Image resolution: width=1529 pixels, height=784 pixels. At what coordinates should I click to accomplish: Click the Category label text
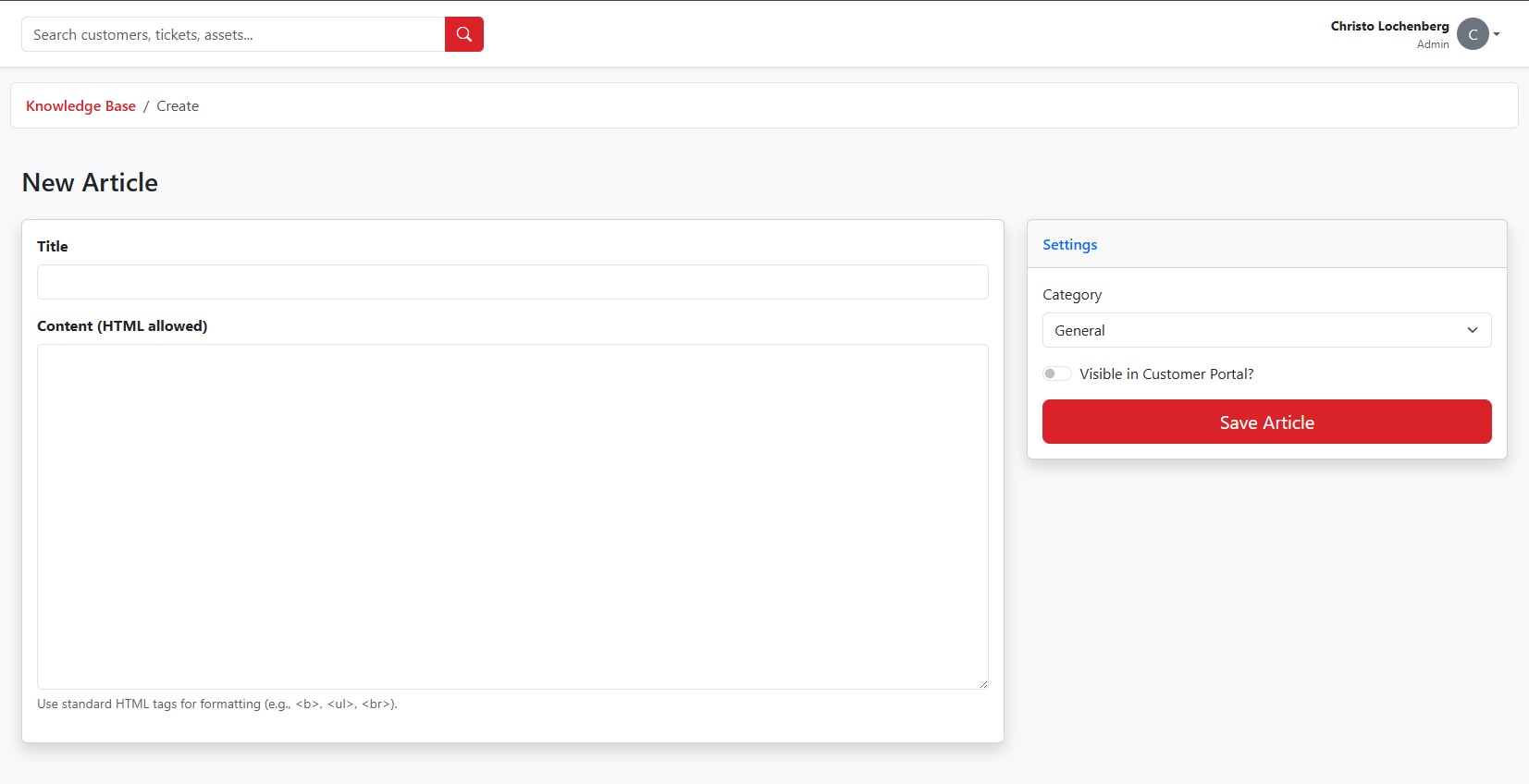point(1072,295)
